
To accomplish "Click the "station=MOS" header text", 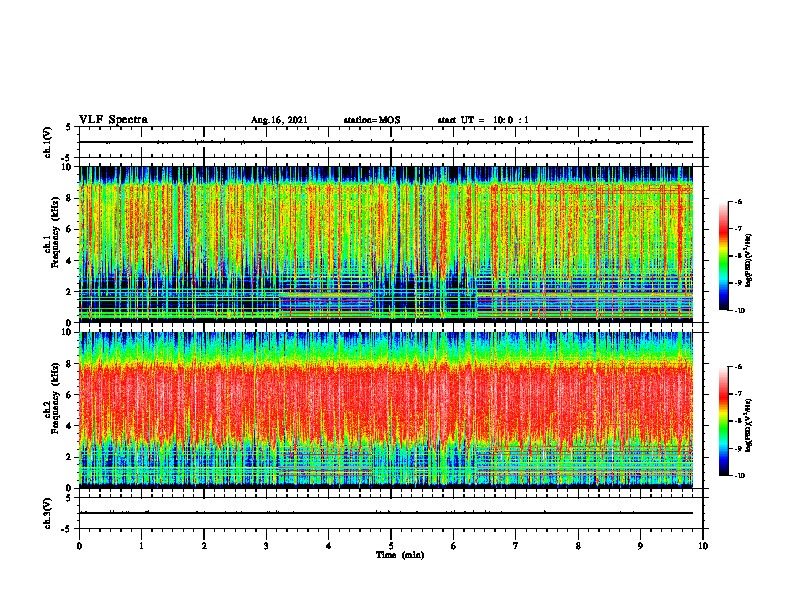I will point(372,120).
